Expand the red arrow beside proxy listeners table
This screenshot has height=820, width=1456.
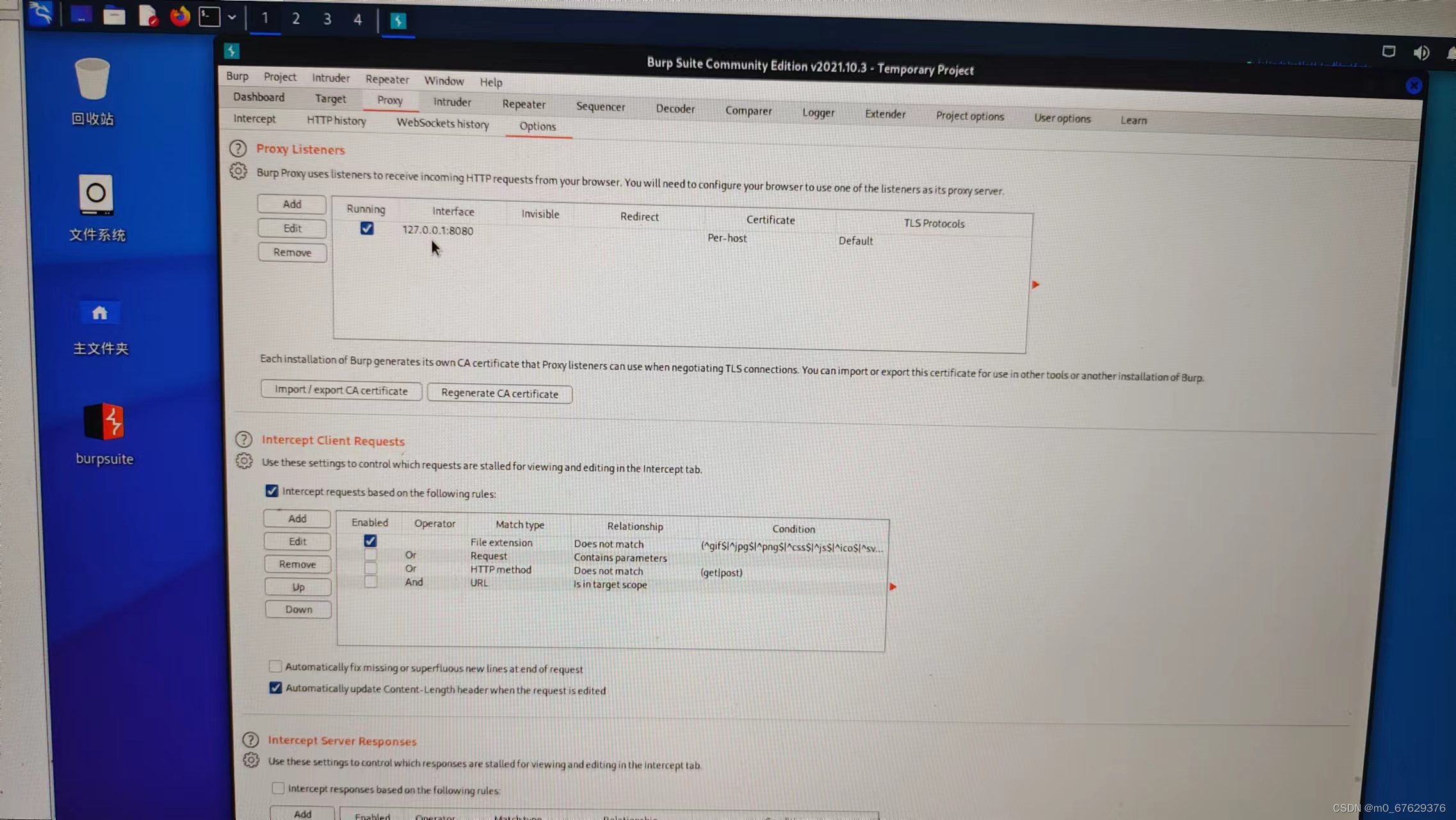(1035, 284)
